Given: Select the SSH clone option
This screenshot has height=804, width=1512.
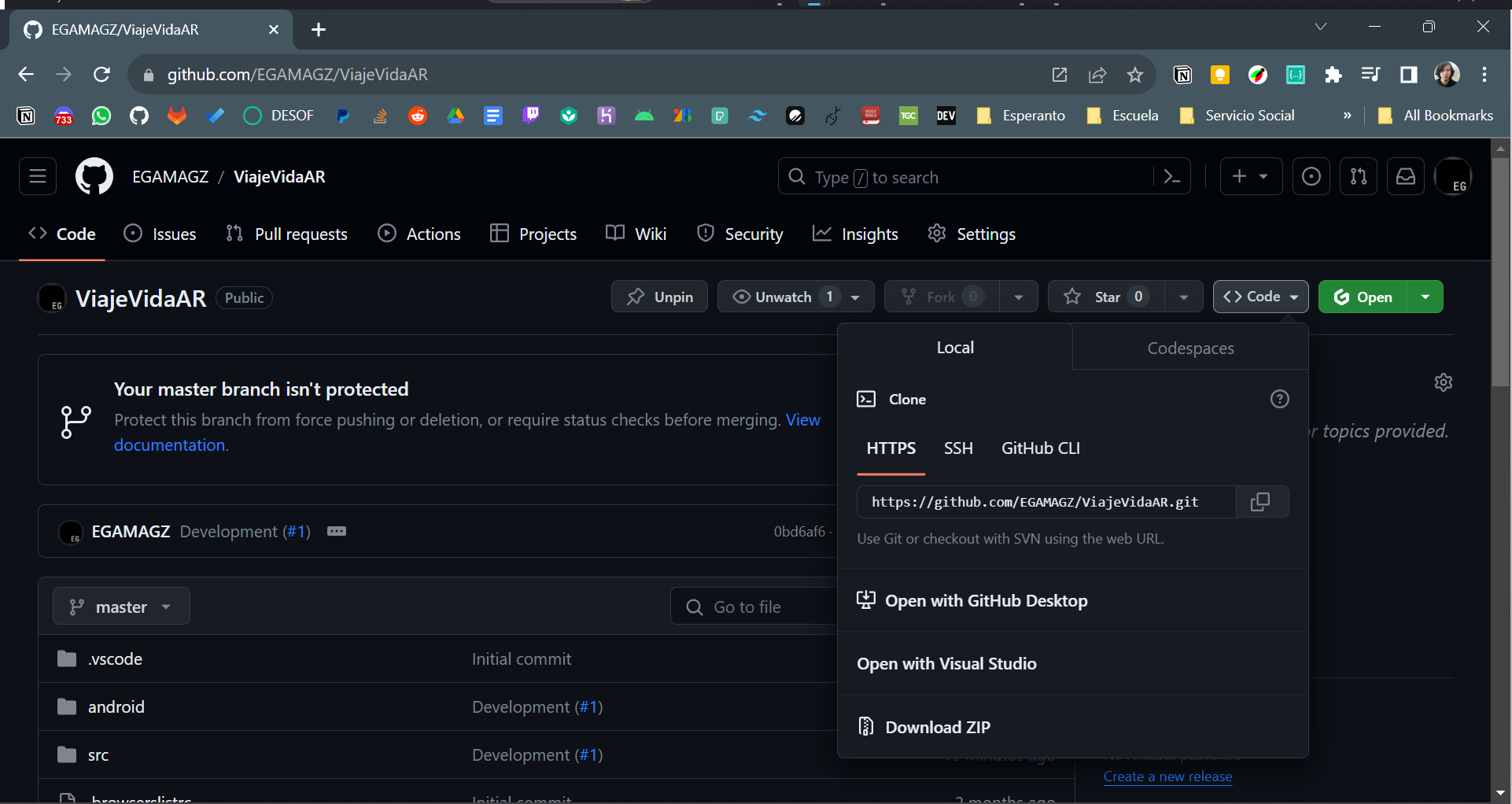Looking at the screenshot, I should pos(958,448).
